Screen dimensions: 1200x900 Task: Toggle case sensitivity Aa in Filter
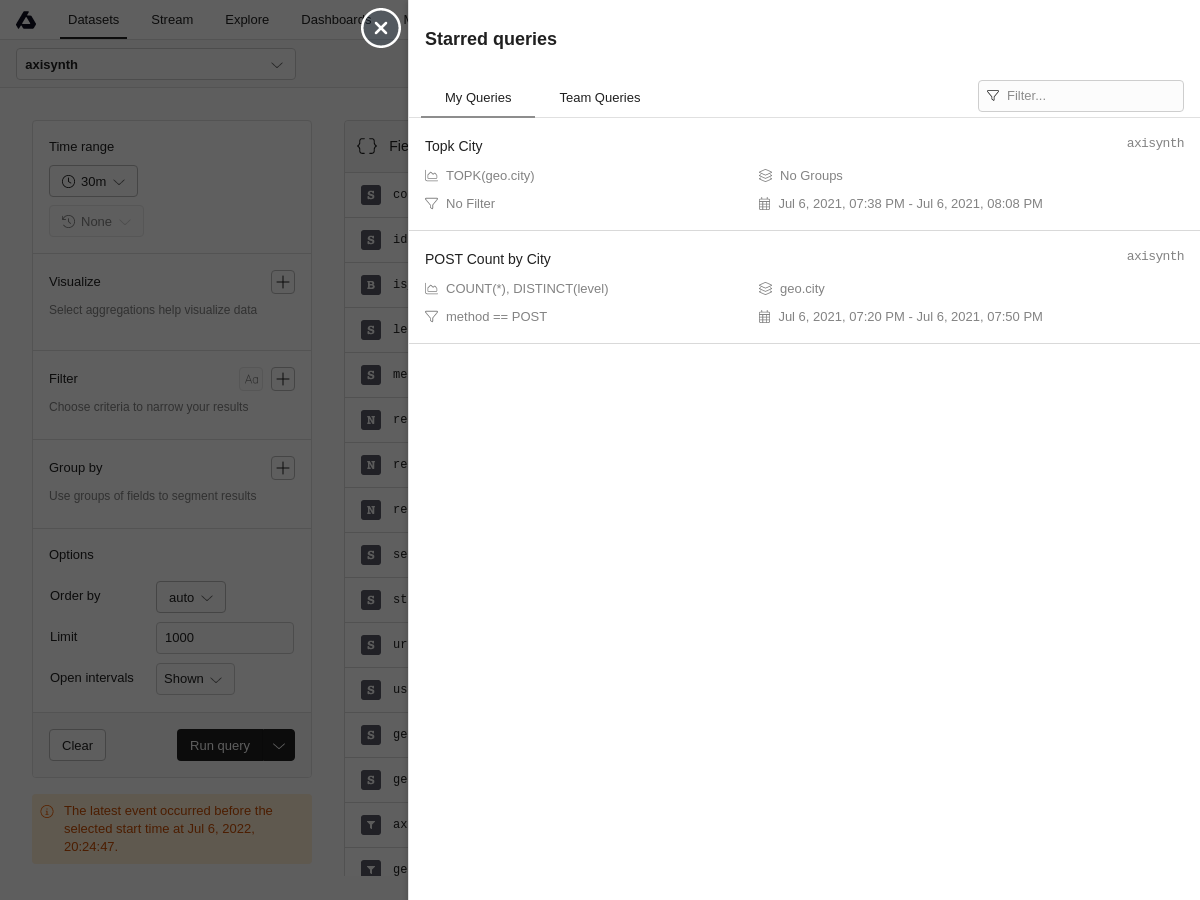(x=251, y=379)
